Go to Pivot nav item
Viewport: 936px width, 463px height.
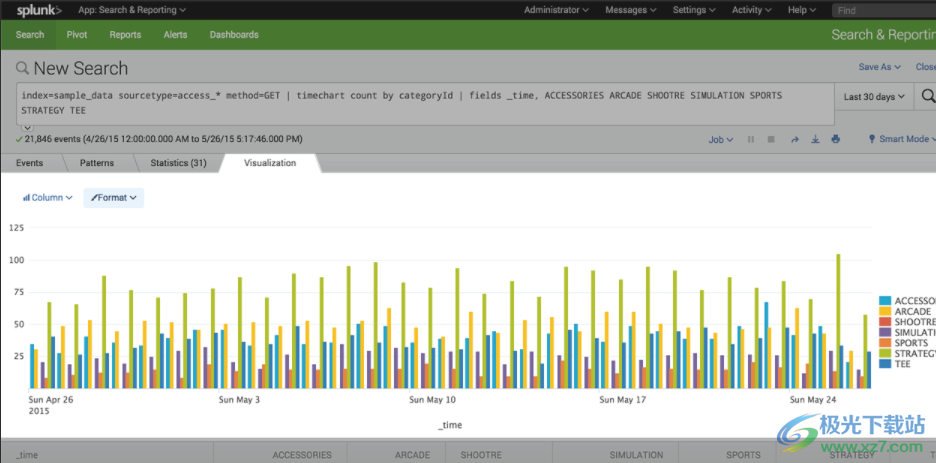pyautogui.click(x=77, y=35)
